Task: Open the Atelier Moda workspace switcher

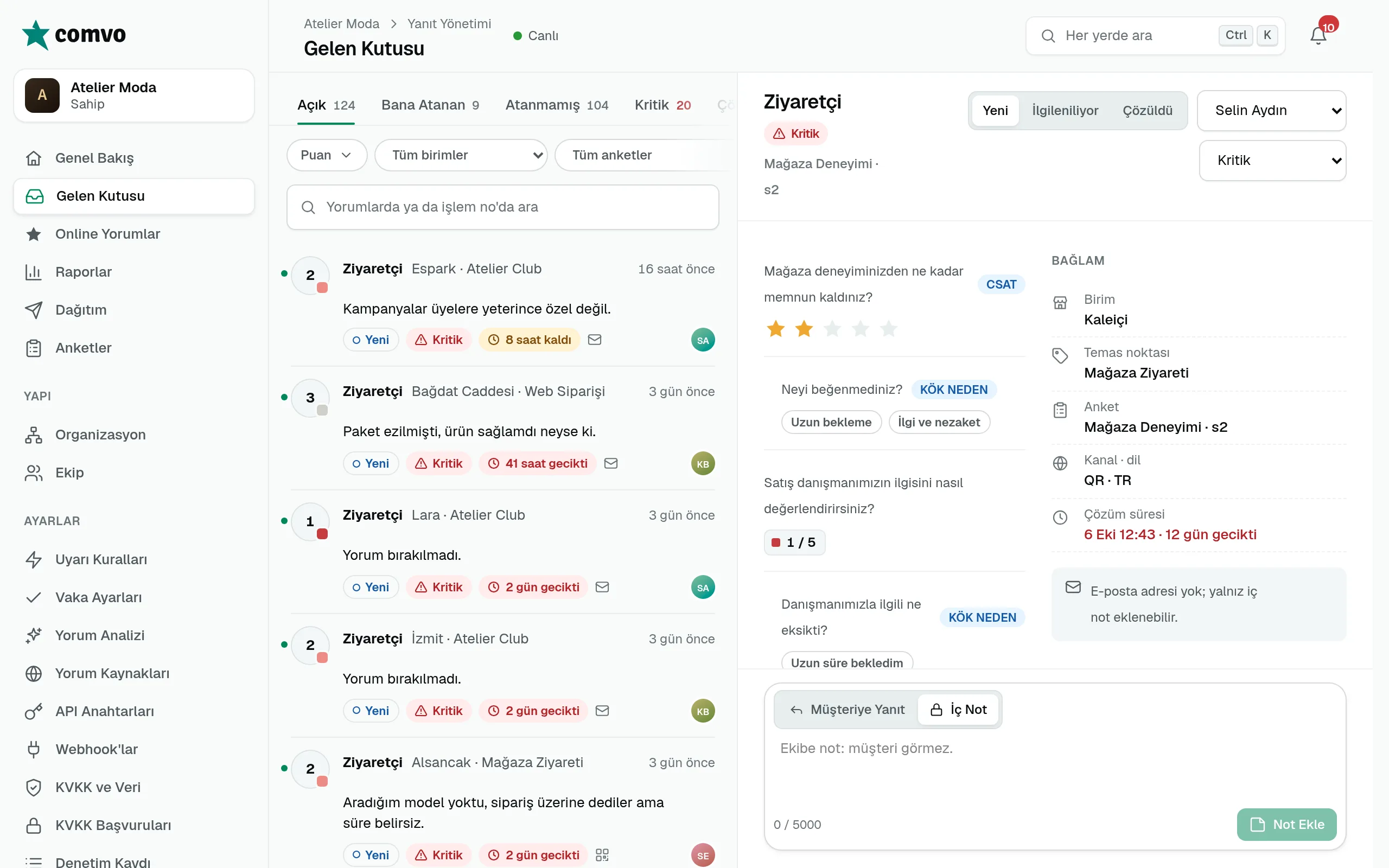Action: tap(133, 95)
